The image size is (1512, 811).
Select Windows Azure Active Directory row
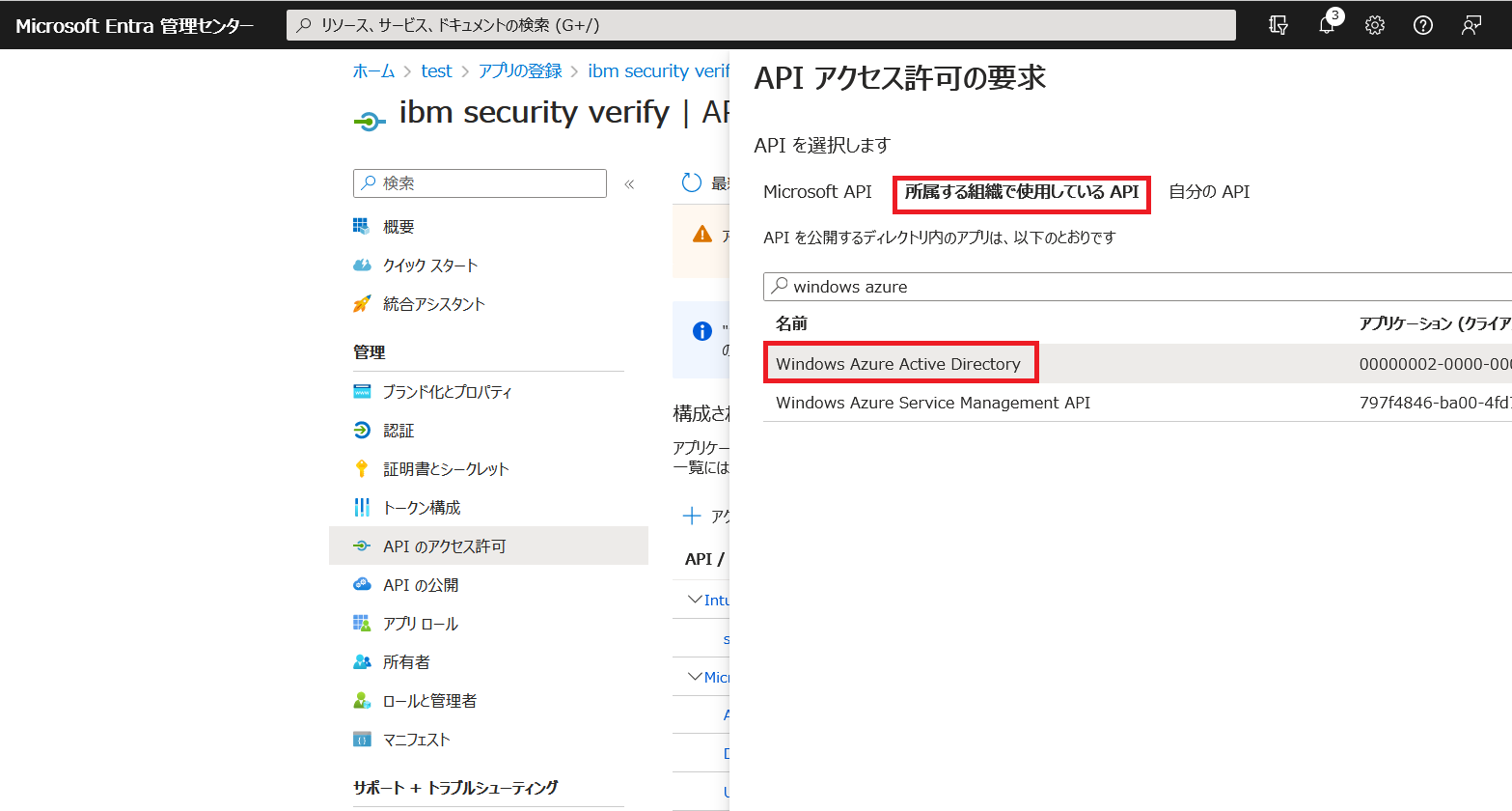(1137, 364)
